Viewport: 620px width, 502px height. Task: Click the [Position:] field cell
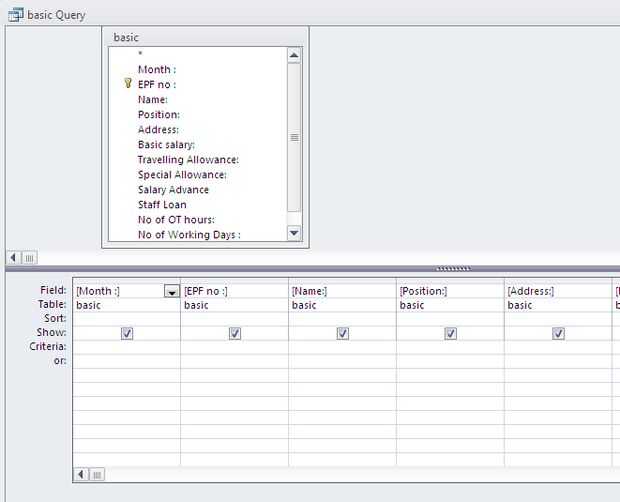(x=450, y=291)
